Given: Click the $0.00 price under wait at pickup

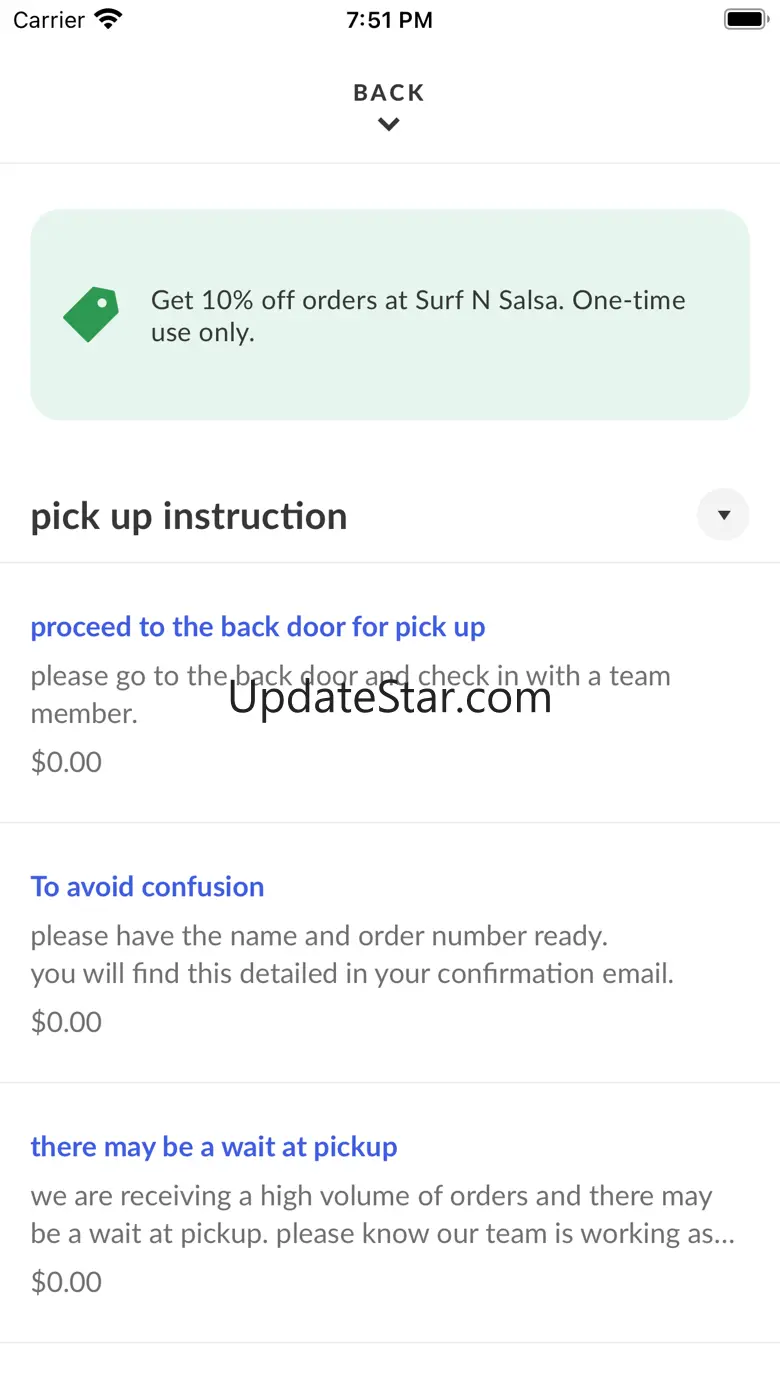Looking at the screenshot, I should tap(66, 1282).
